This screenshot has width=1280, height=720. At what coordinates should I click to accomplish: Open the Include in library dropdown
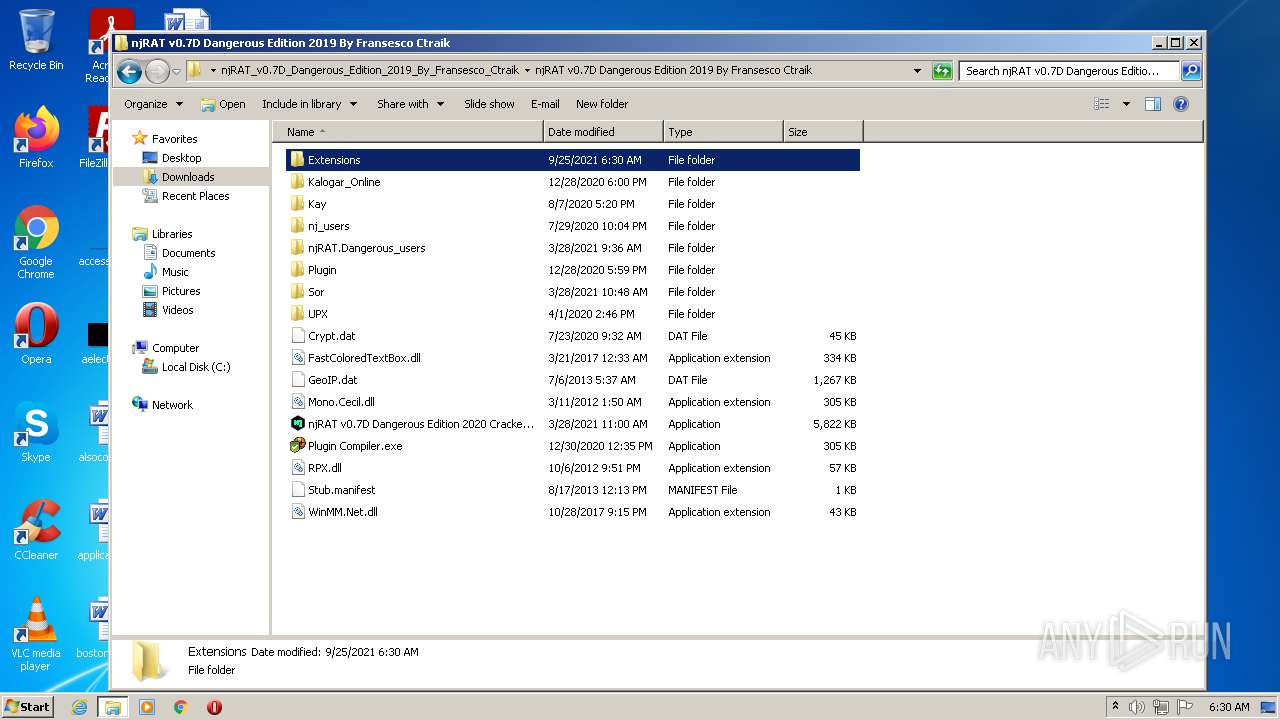[x=309, y=104]
